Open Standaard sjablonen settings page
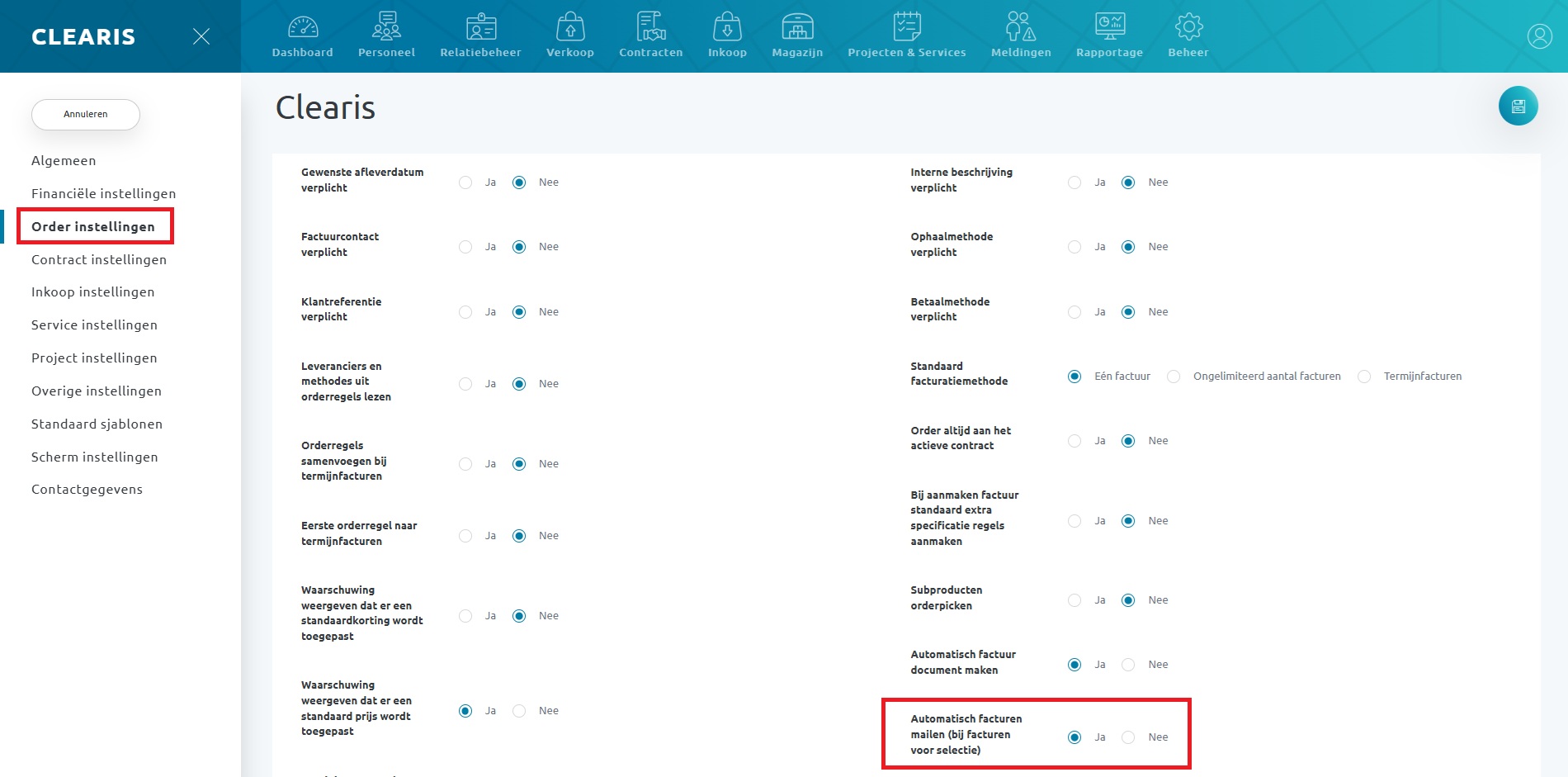The height and width of the screenshot is (777, 1568). coord(97,424)
